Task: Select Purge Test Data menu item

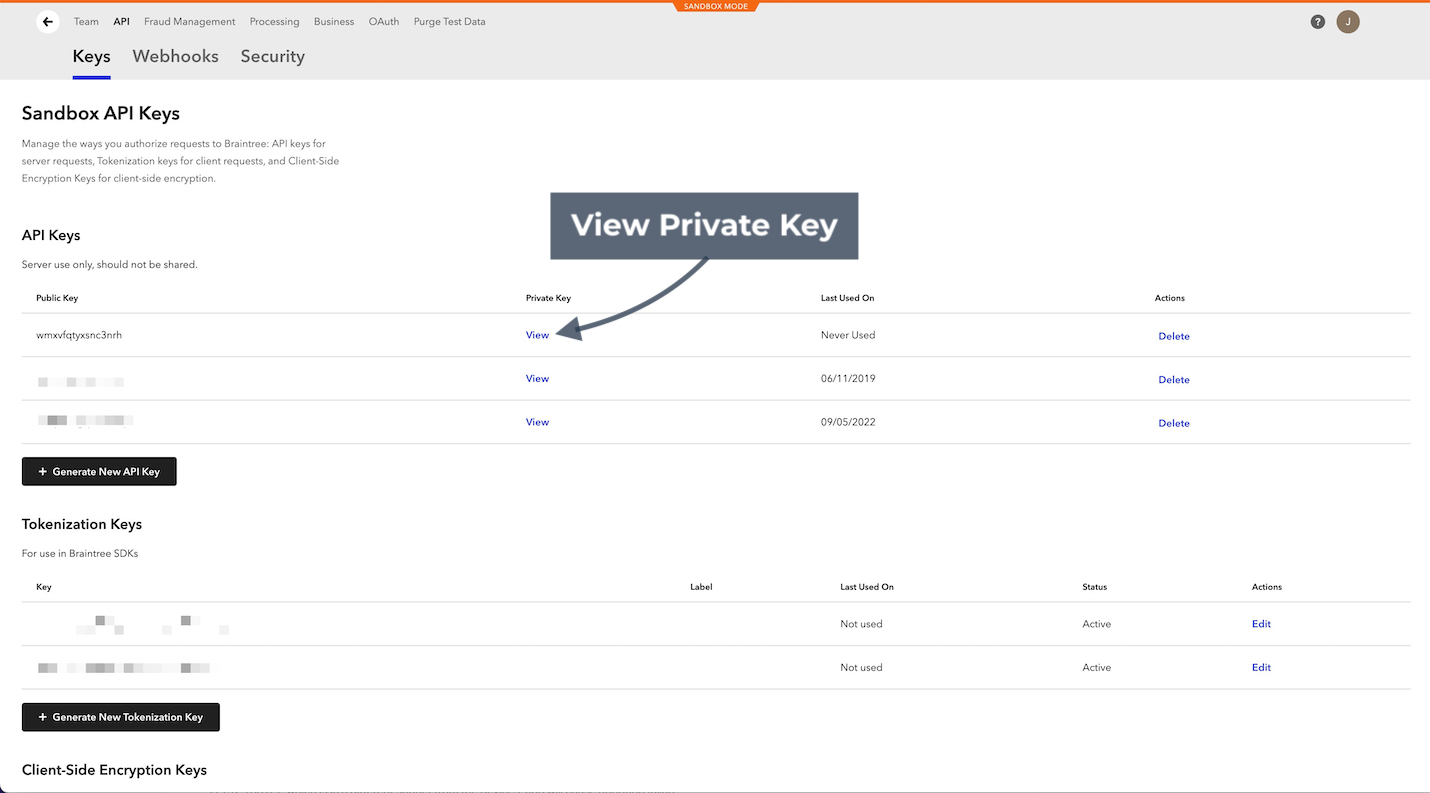Action: [449, 21]
